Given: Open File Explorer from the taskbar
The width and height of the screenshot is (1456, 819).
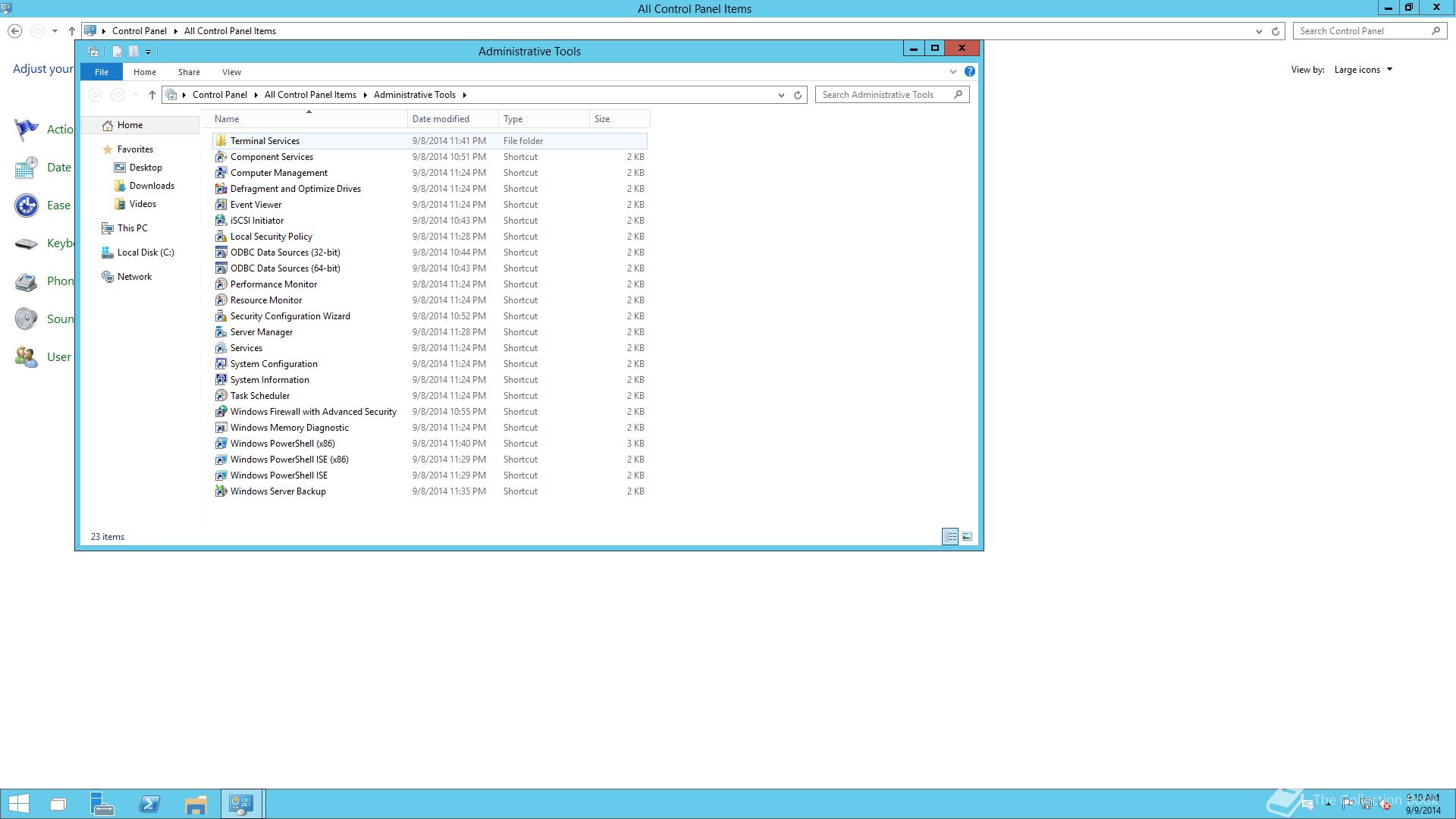Looking at the screenshot, I should click(x=196, y=804).
